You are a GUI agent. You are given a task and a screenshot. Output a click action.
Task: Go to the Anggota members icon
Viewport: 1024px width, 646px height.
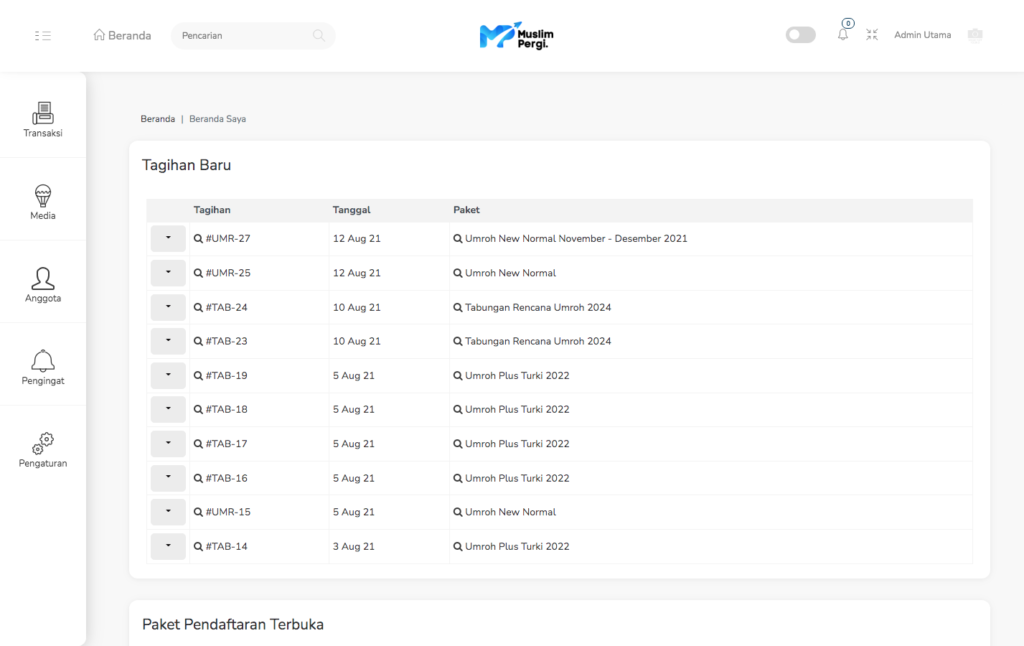pyautogui.click(x=43, y=279)
